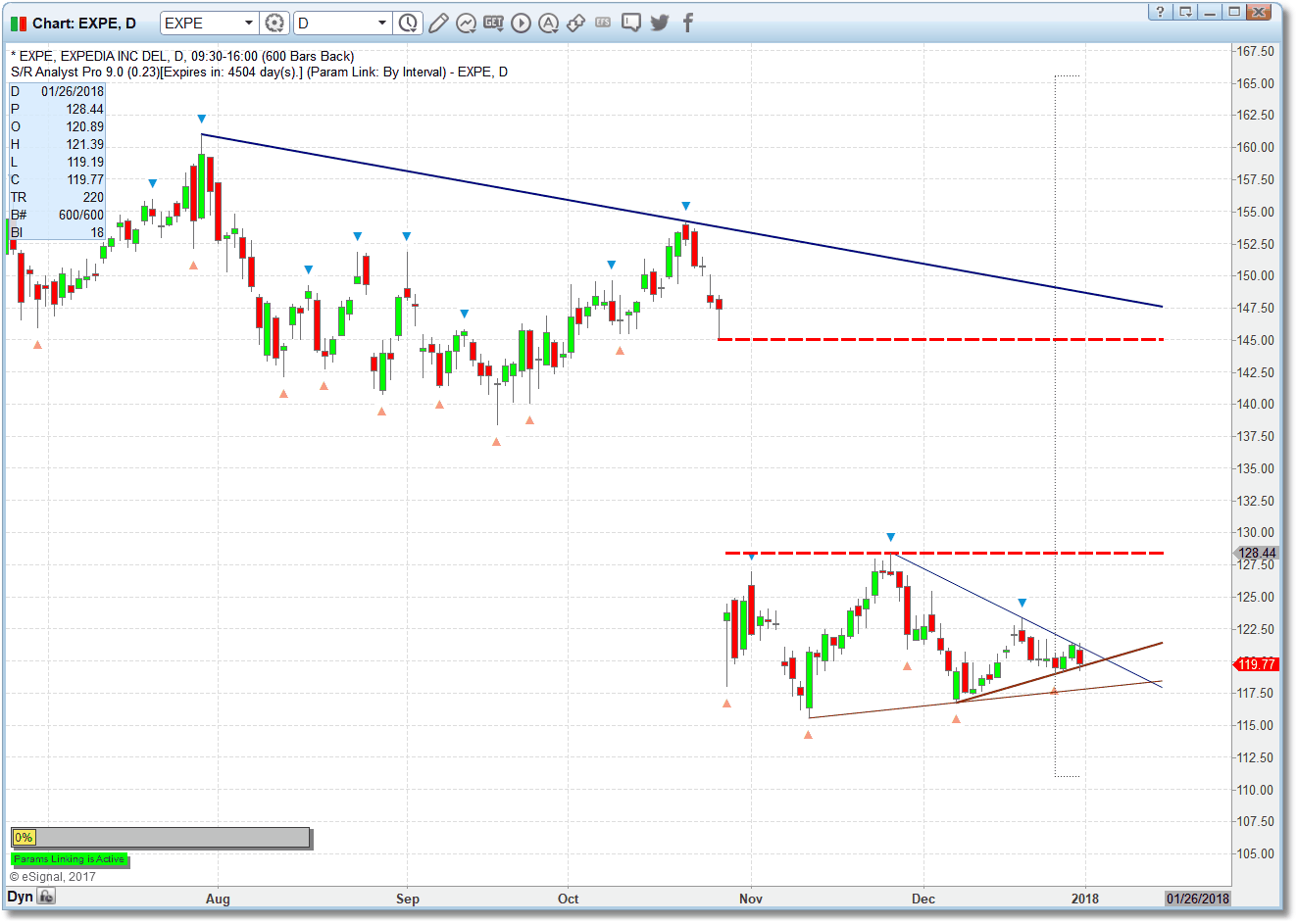Select the thick brown rising trendline
This screenshot has width=1297, height=924.
point(1060,672)
